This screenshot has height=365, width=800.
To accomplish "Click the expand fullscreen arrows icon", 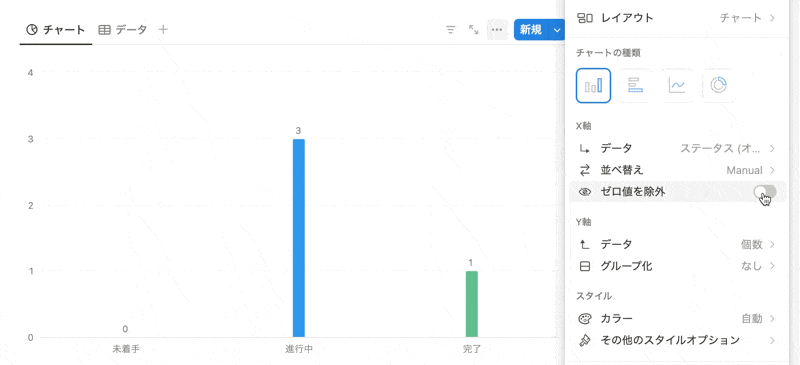I will click(x=473, y=30).
